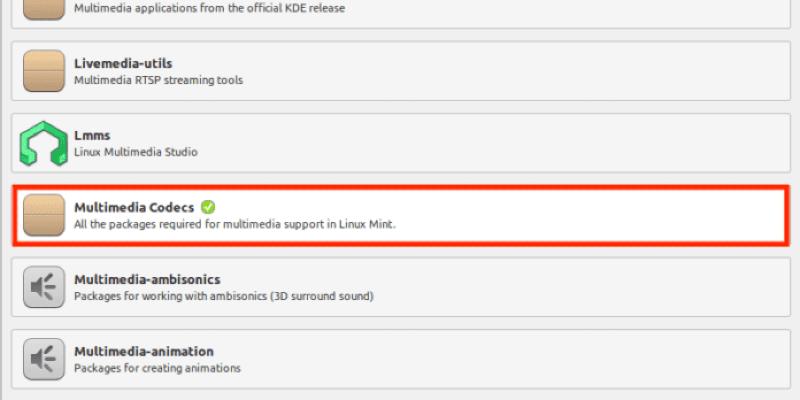
Task: Click the 'Linux Multimedia Studio' description
Action: [x=136, y=152]
